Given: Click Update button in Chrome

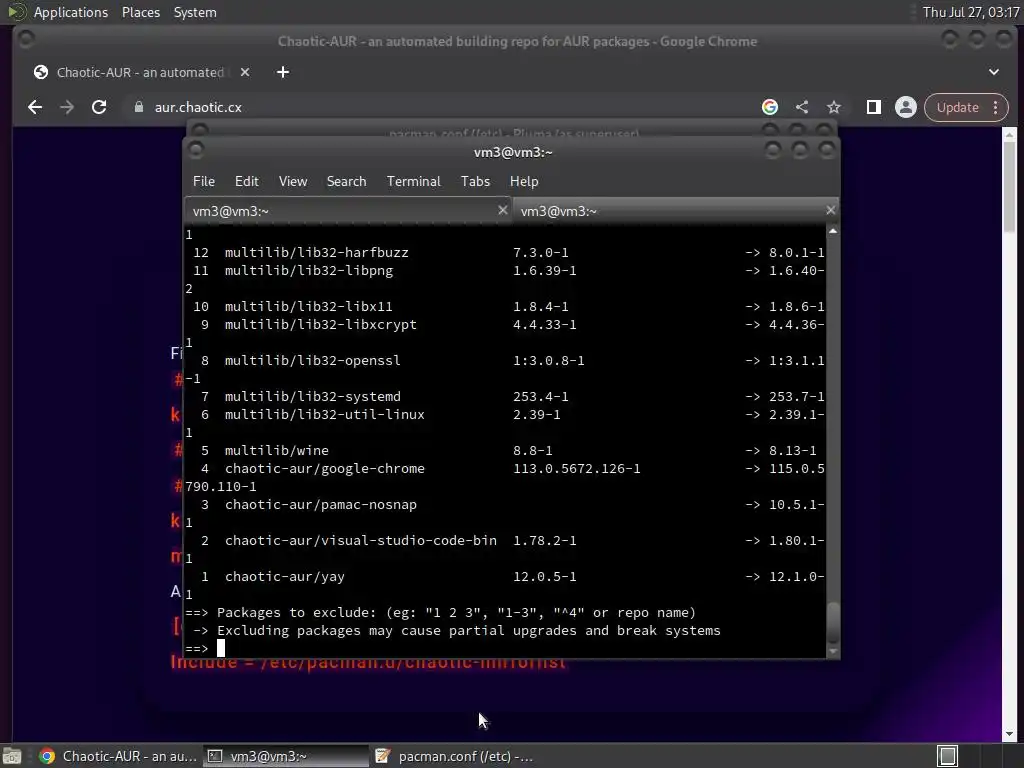Looking at the screenshot, I should point(957,107).
